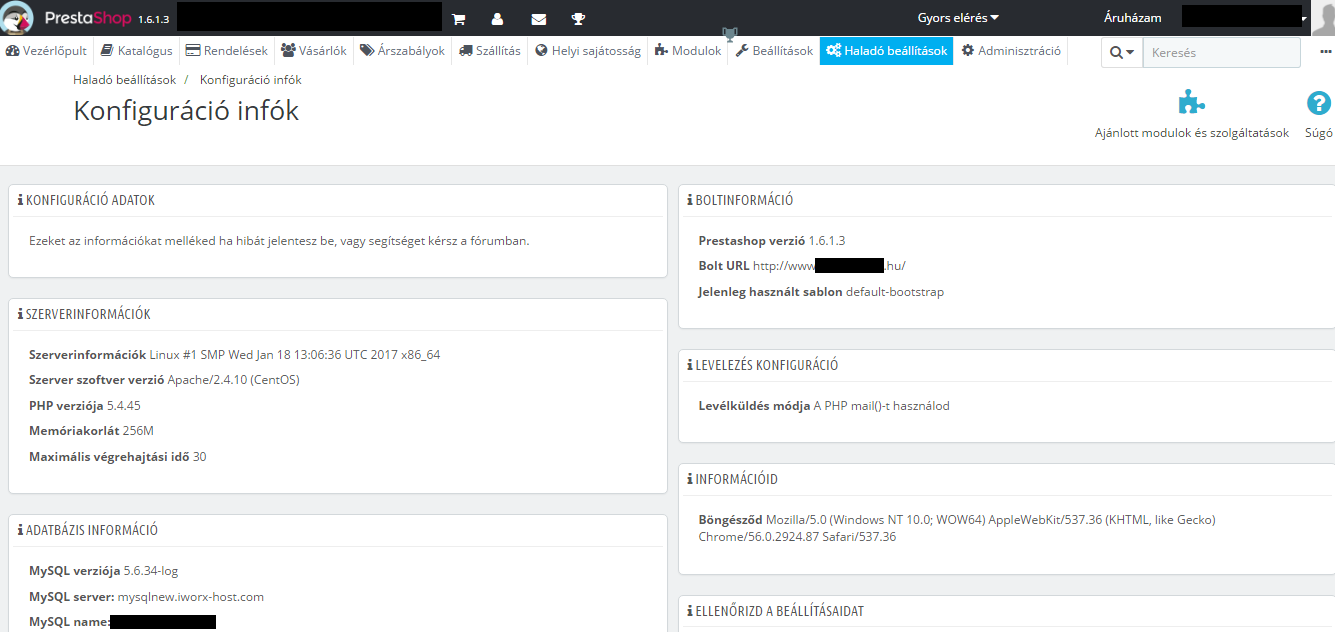Open the Katalógus menu

[136, 51]
